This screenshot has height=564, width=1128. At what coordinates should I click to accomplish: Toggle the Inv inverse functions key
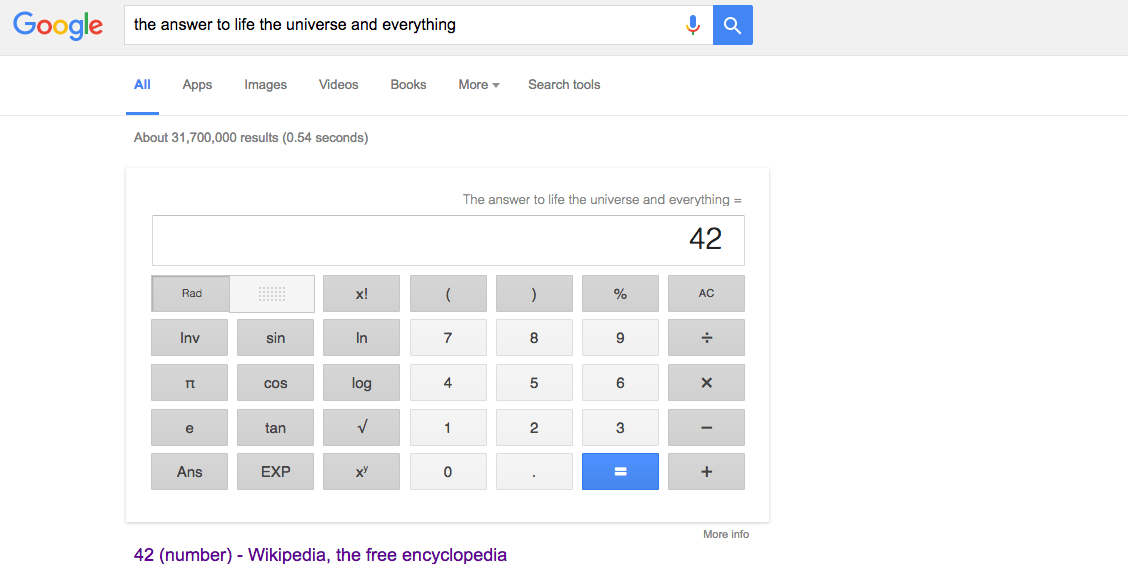189,337
